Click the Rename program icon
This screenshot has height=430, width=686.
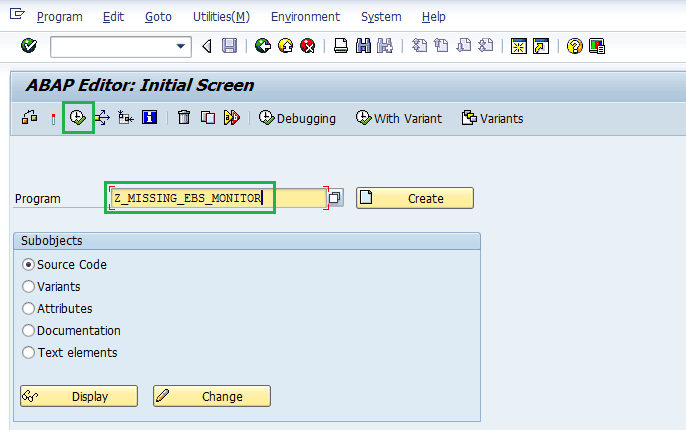pyautogui.click(x=232, y=118)
